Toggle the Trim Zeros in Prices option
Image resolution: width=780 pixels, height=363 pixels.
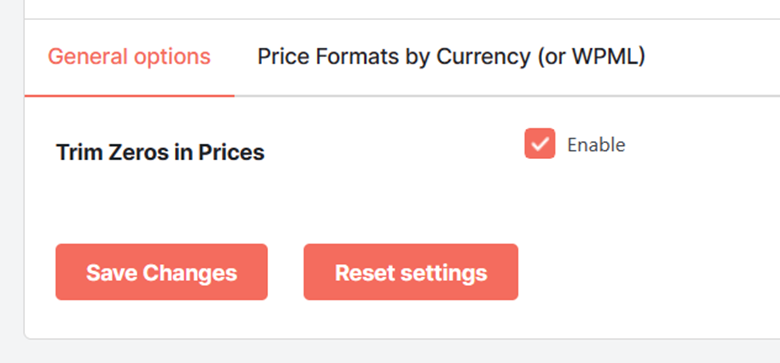pos(540,144)
